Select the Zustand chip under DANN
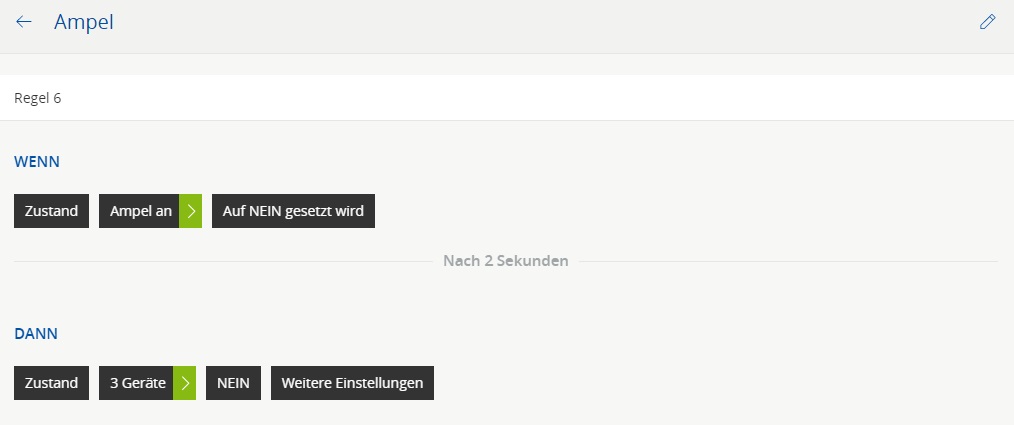Image resolution: width=1014 pixels, height=425 pixels. [x=51, y=383]
